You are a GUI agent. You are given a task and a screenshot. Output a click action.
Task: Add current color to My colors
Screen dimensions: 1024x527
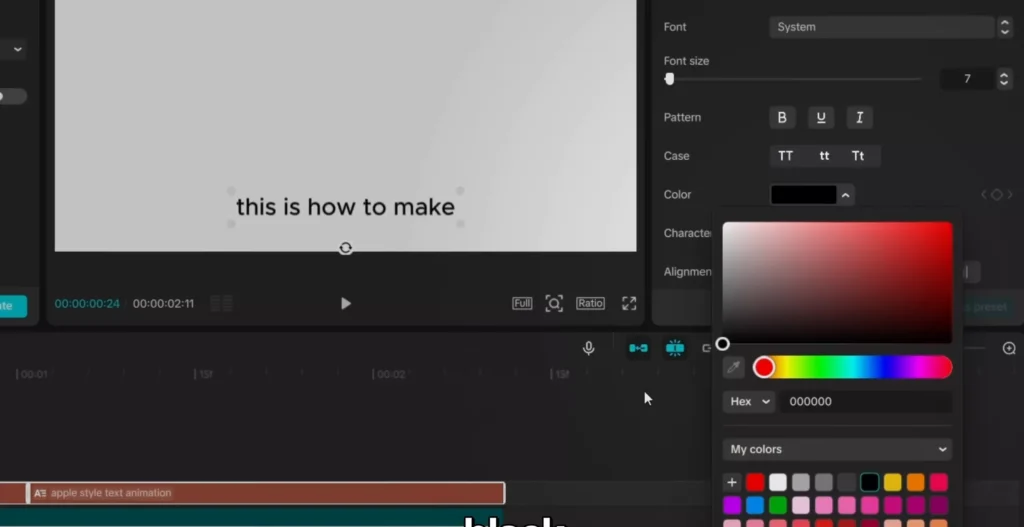point(732,483)
